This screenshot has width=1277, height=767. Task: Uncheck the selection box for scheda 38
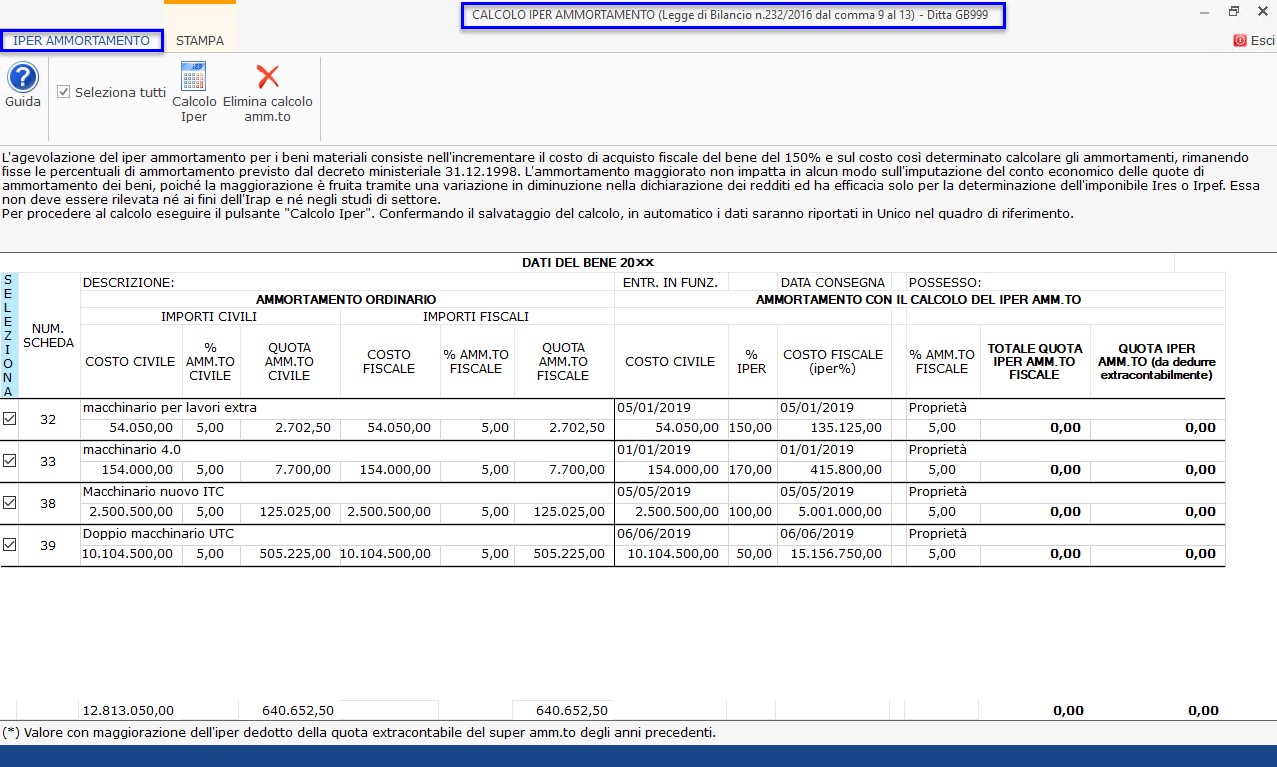pos(10,503)
